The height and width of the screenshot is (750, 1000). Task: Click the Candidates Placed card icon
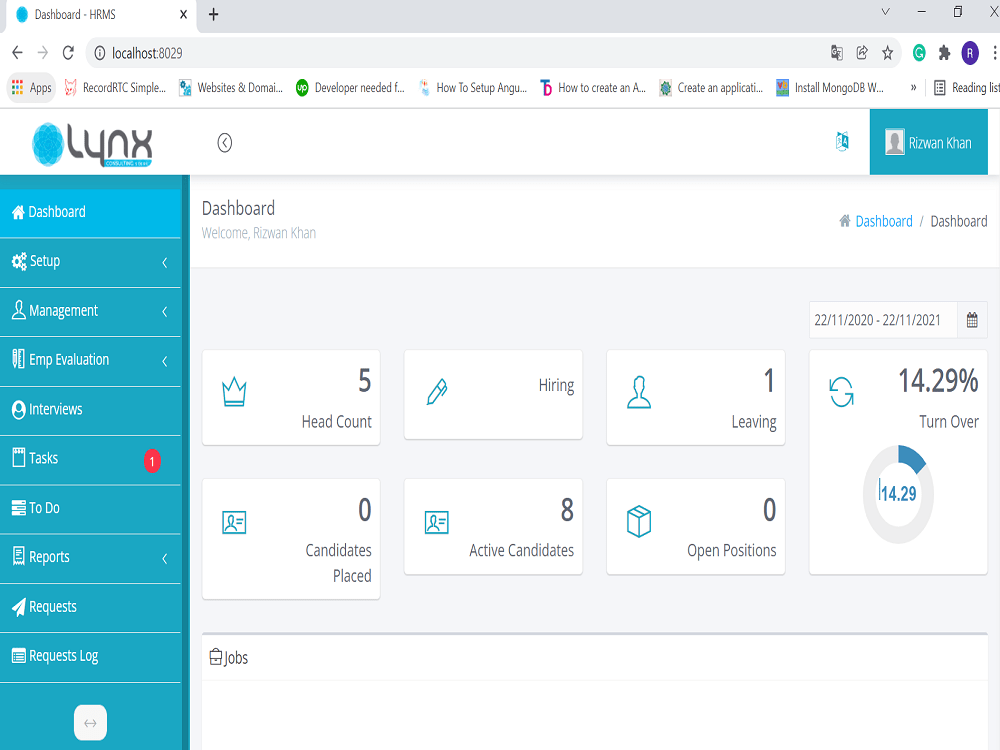coord(234,522)
